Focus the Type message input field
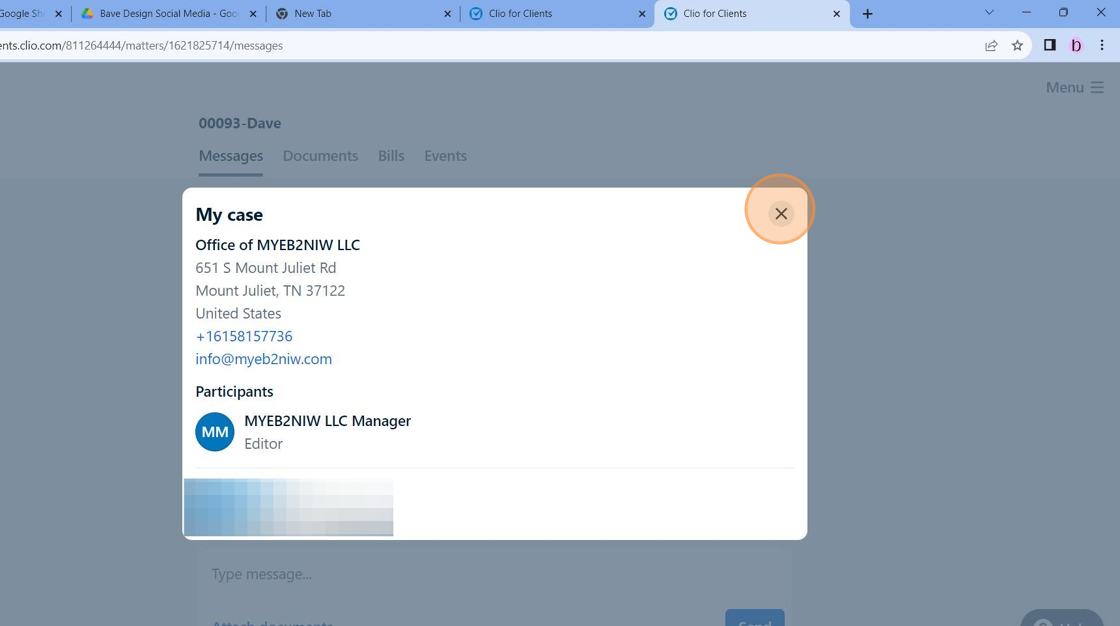1120x626 pixels. pyautogui.click(x=494, y=574)
